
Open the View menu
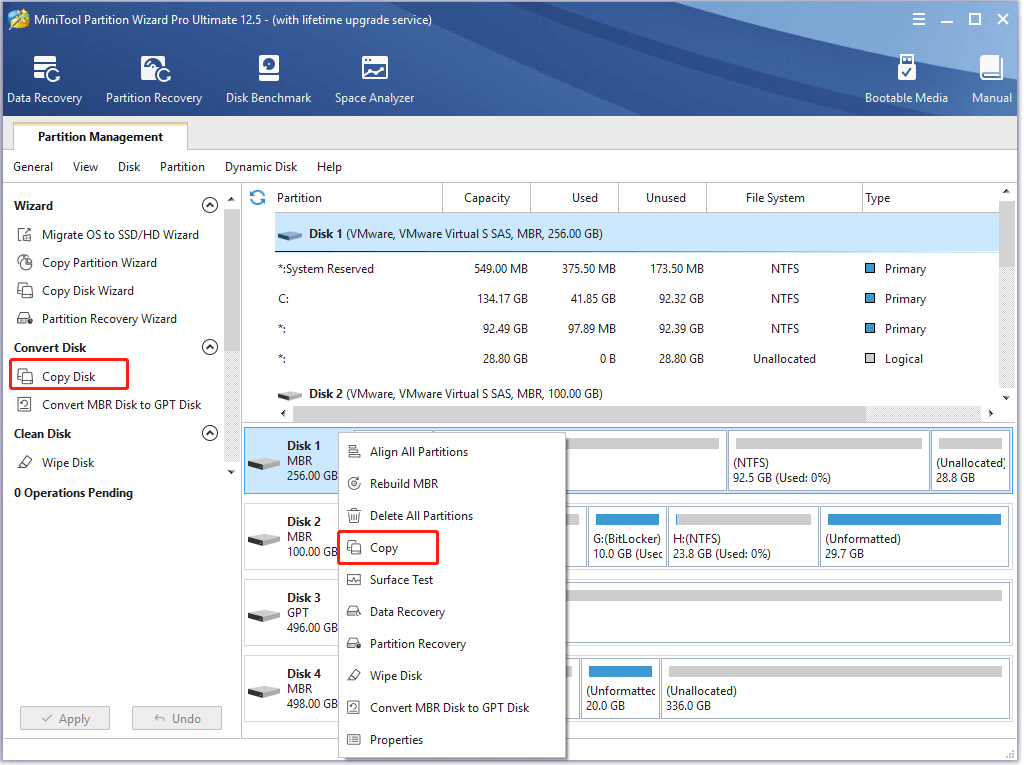pyautogui.click(x=86, y=167)
